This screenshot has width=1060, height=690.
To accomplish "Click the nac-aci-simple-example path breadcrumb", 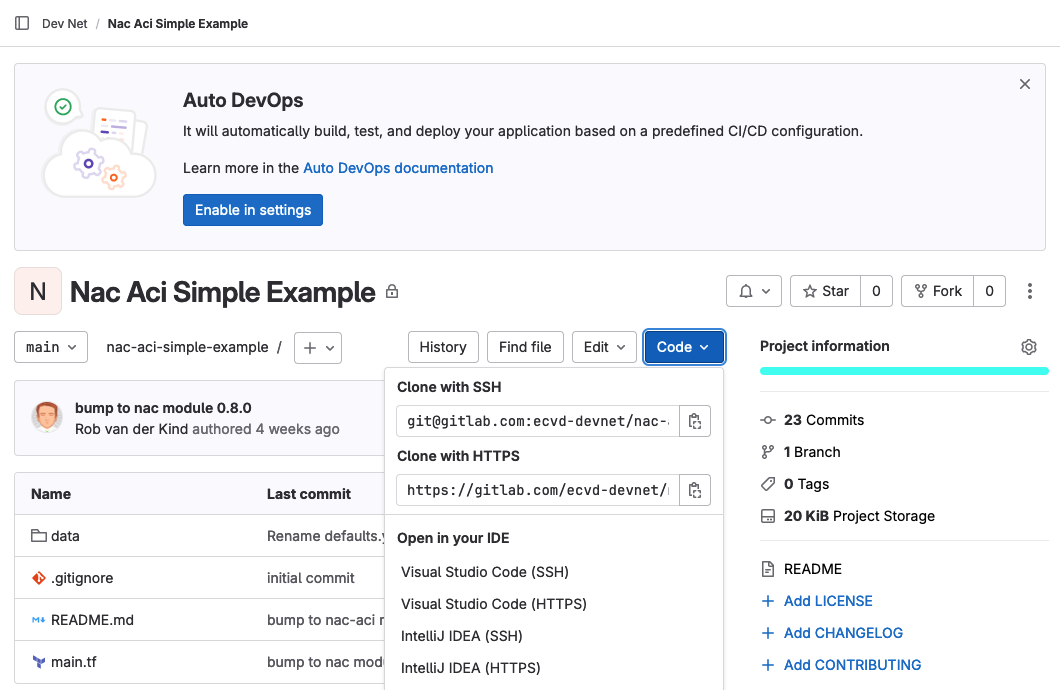I will click(187, 347).
